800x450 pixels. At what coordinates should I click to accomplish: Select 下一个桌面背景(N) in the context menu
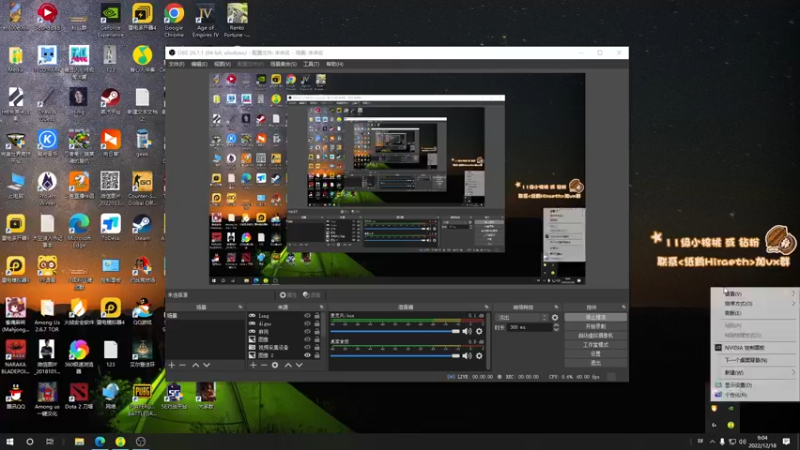(754, 360)
